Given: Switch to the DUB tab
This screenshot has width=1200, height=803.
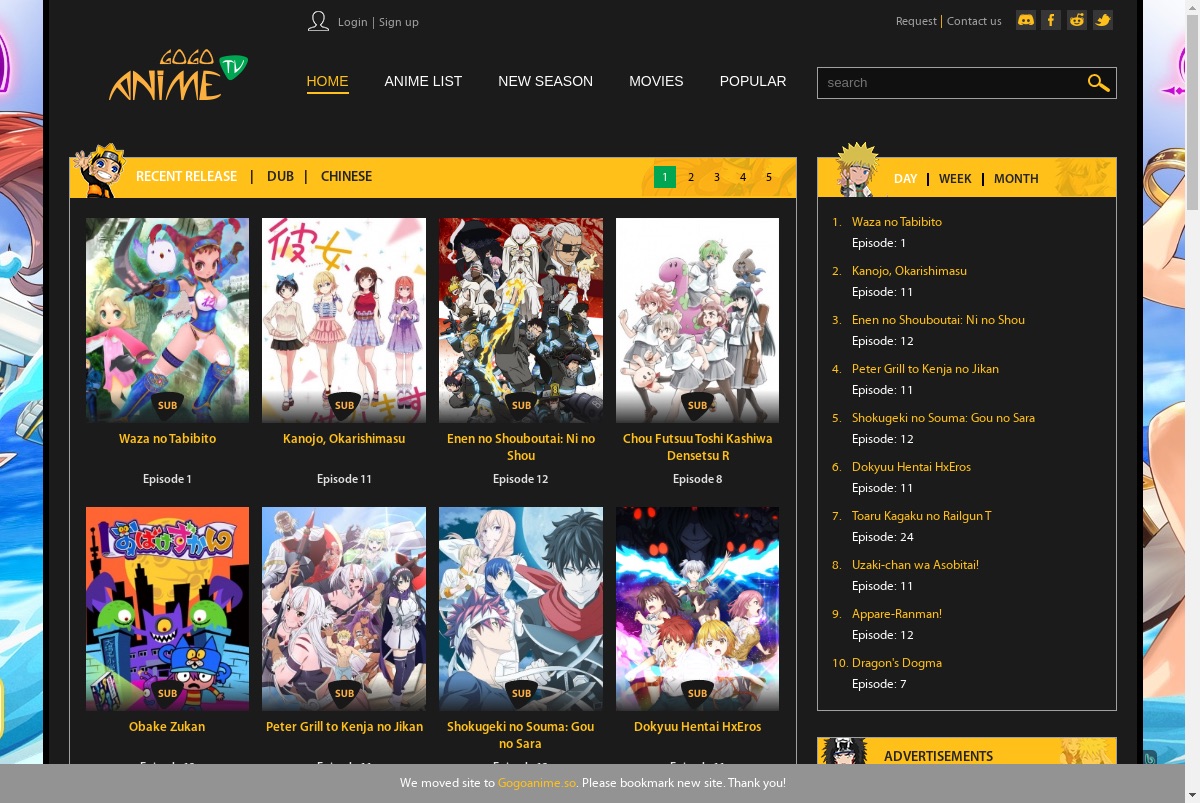Looking at the screenshot, I should [280, 176].
